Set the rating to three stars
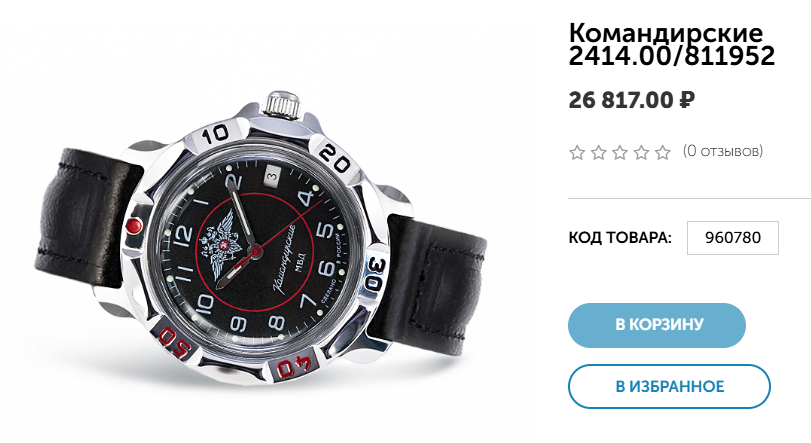811x443 pixels. tap(620, 152)
